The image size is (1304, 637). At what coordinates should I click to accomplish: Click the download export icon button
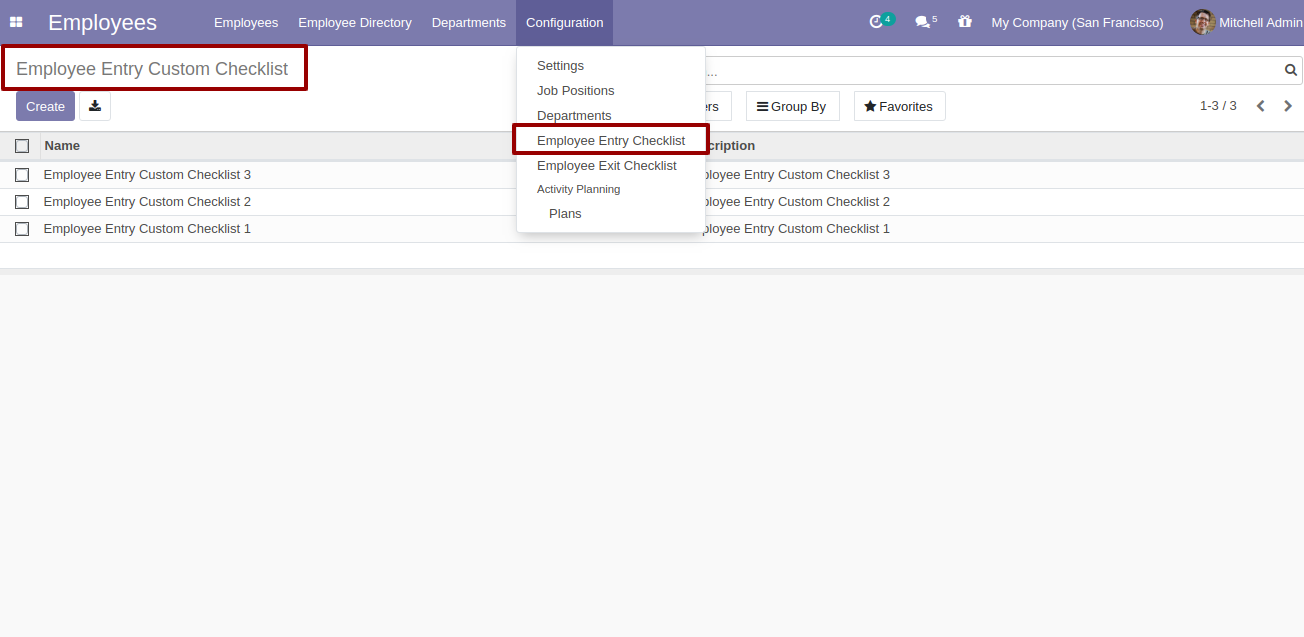tap(95, 106)
